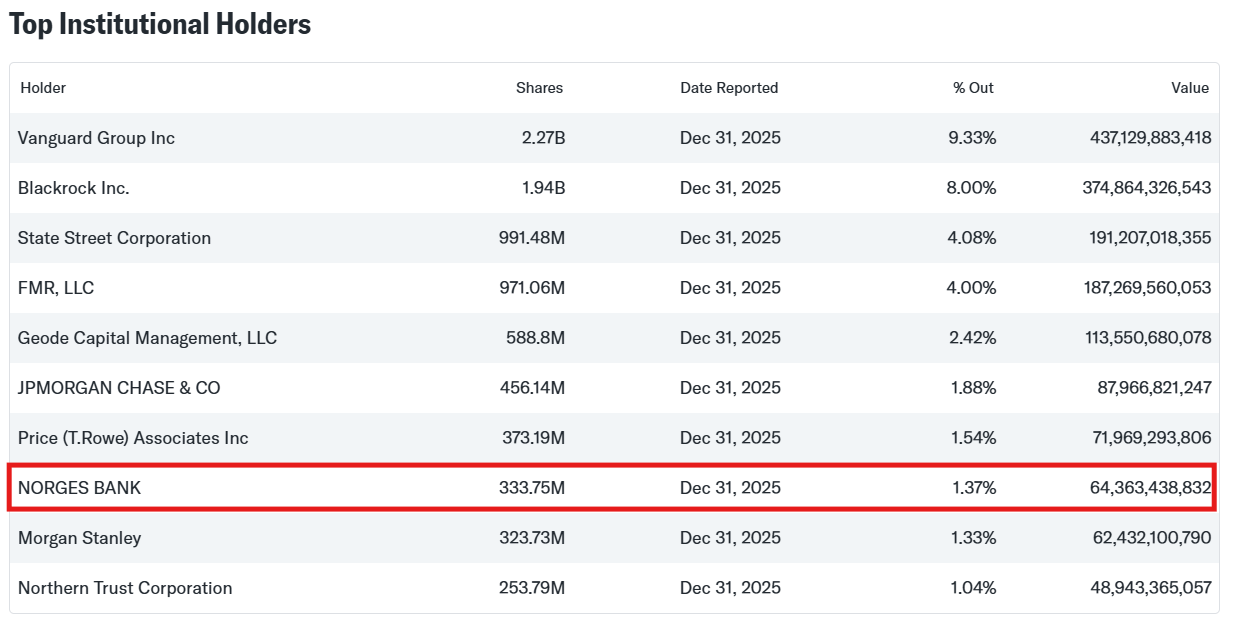Click Price (T.Rowe) Associates Inc
Image resolution: width=1235 pixels, height=626 pixels.
pos(133,438)
